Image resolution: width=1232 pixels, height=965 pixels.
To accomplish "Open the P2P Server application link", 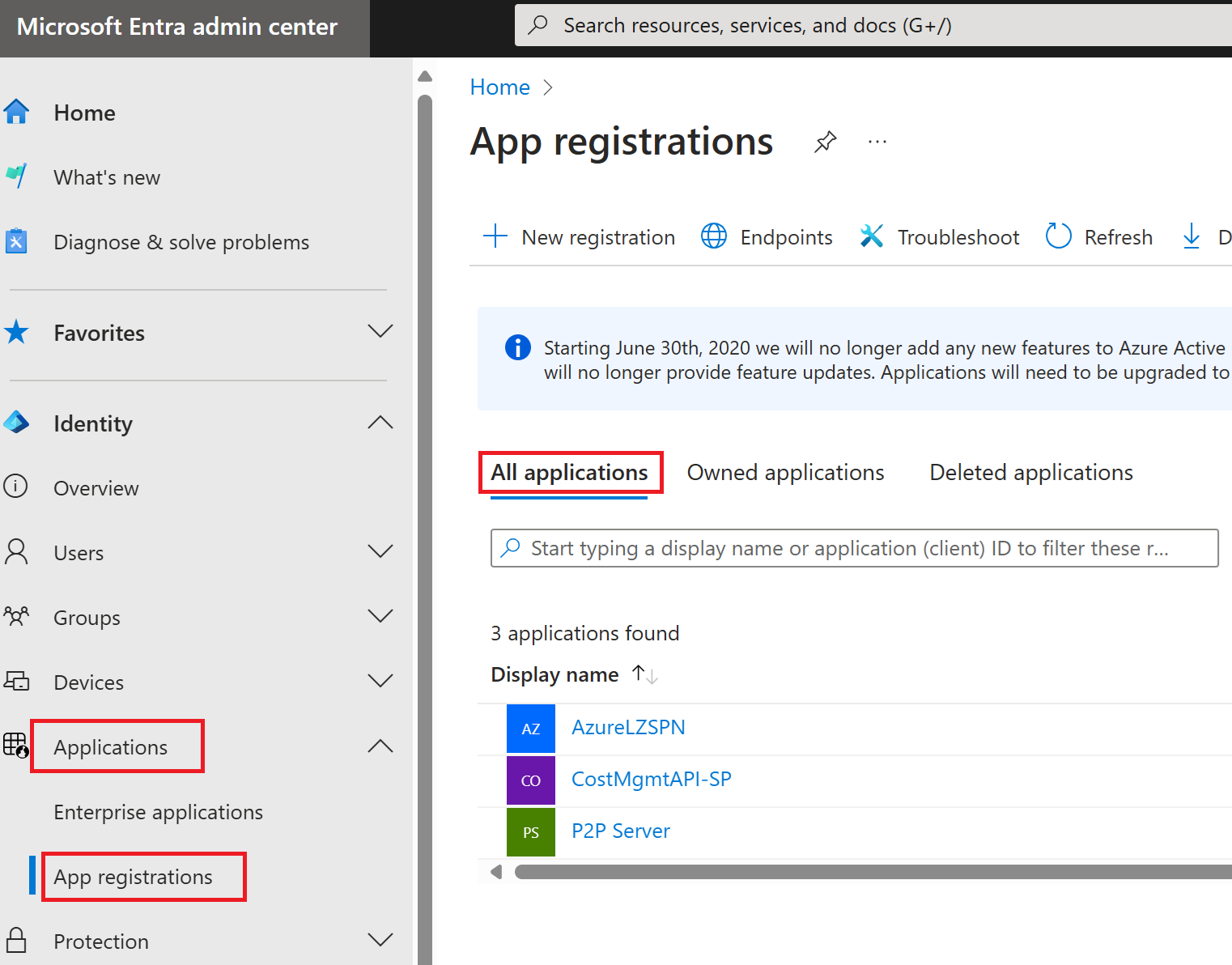I will pos(620,831).
